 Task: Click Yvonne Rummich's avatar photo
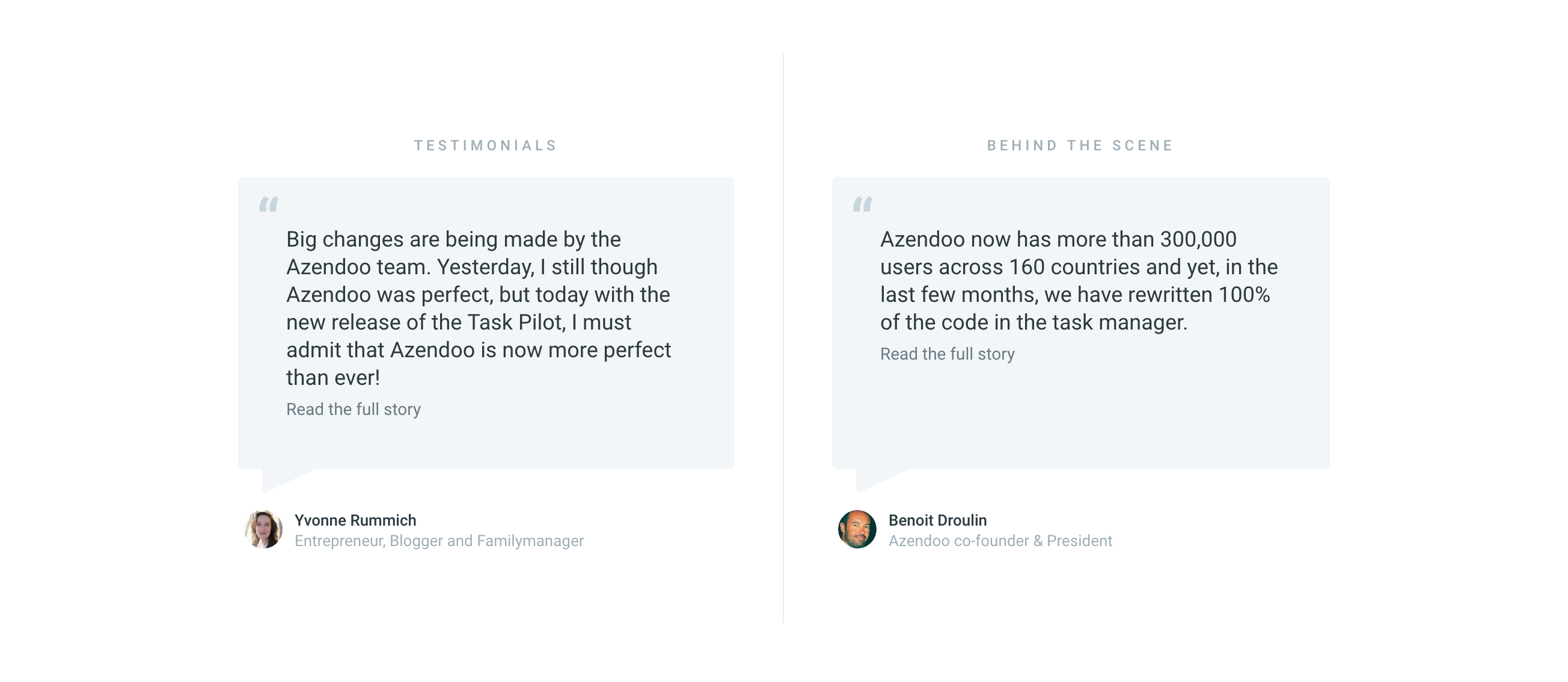[x=263, y=529]
